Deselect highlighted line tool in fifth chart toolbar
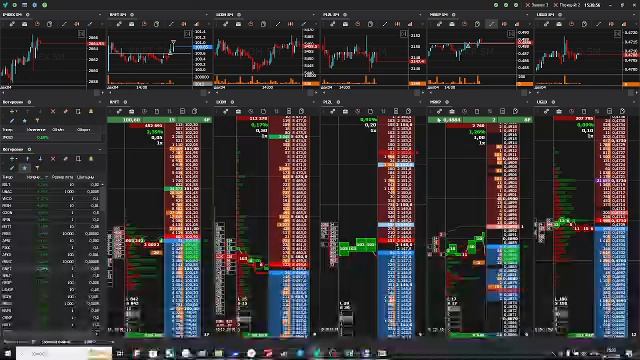This screenshot has width=640, height=360. [491, 24]
